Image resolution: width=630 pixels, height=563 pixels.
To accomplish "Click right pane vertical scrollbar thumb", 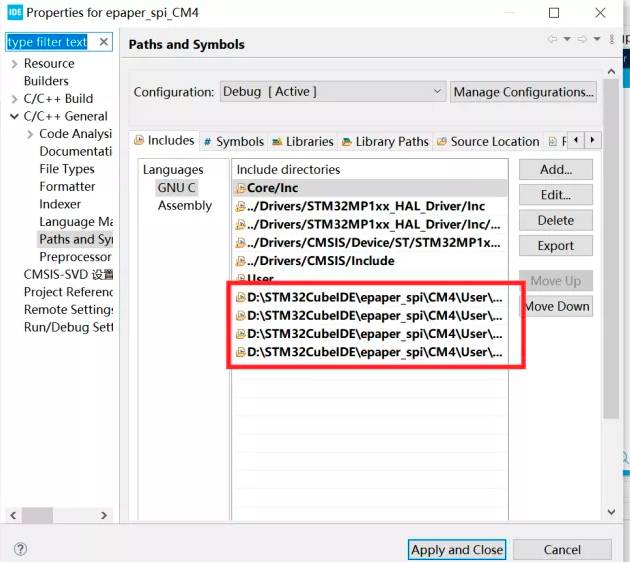I will click(611, 249).
